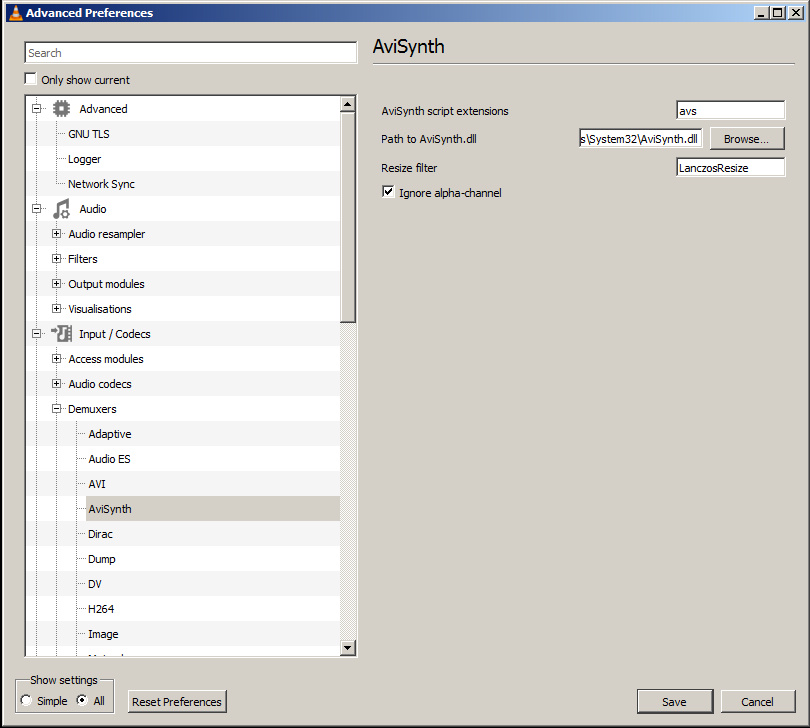This screenshot has height=728, width=810.
Task: Click the Resize filter text field
Action: (x=730, y=167)
